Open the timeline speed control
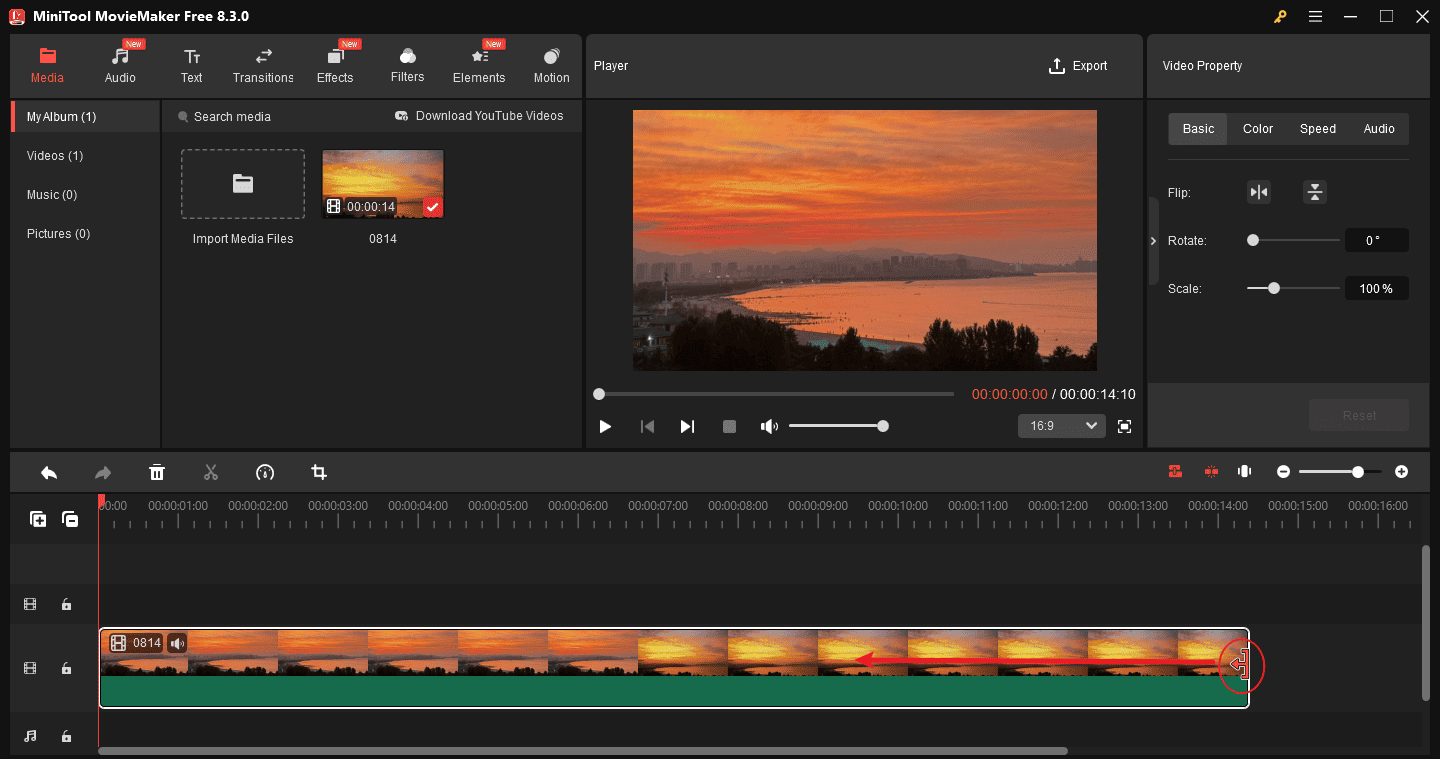 (265, 472)
